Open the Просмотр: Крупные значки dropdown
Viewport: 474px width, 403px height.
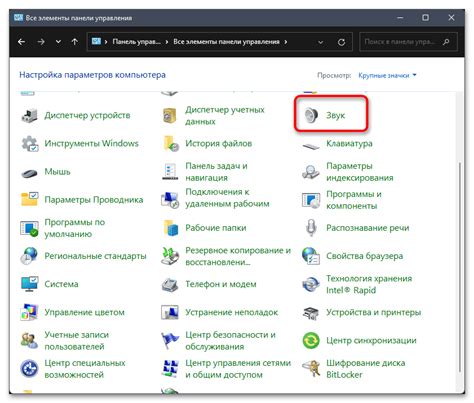tap(387, 75)
